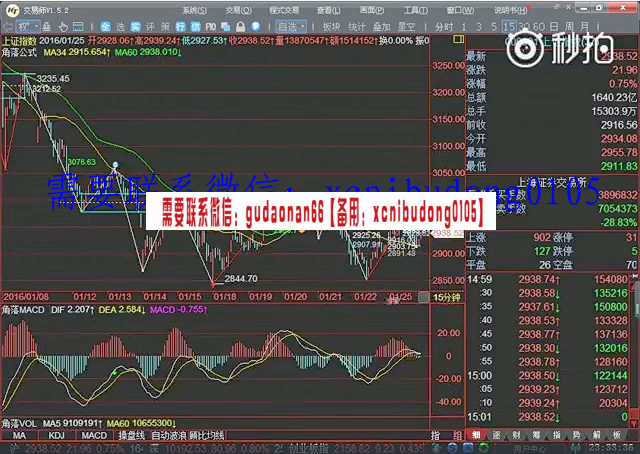
Task: Click the 创业板指 index in status bar
Action: click(x=308, y=449)
